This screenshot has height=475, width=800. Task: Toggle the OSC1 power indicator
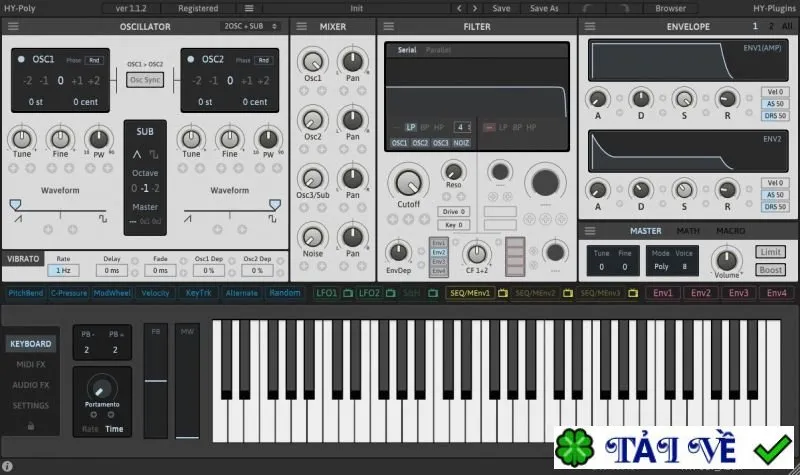click(21, 59)
